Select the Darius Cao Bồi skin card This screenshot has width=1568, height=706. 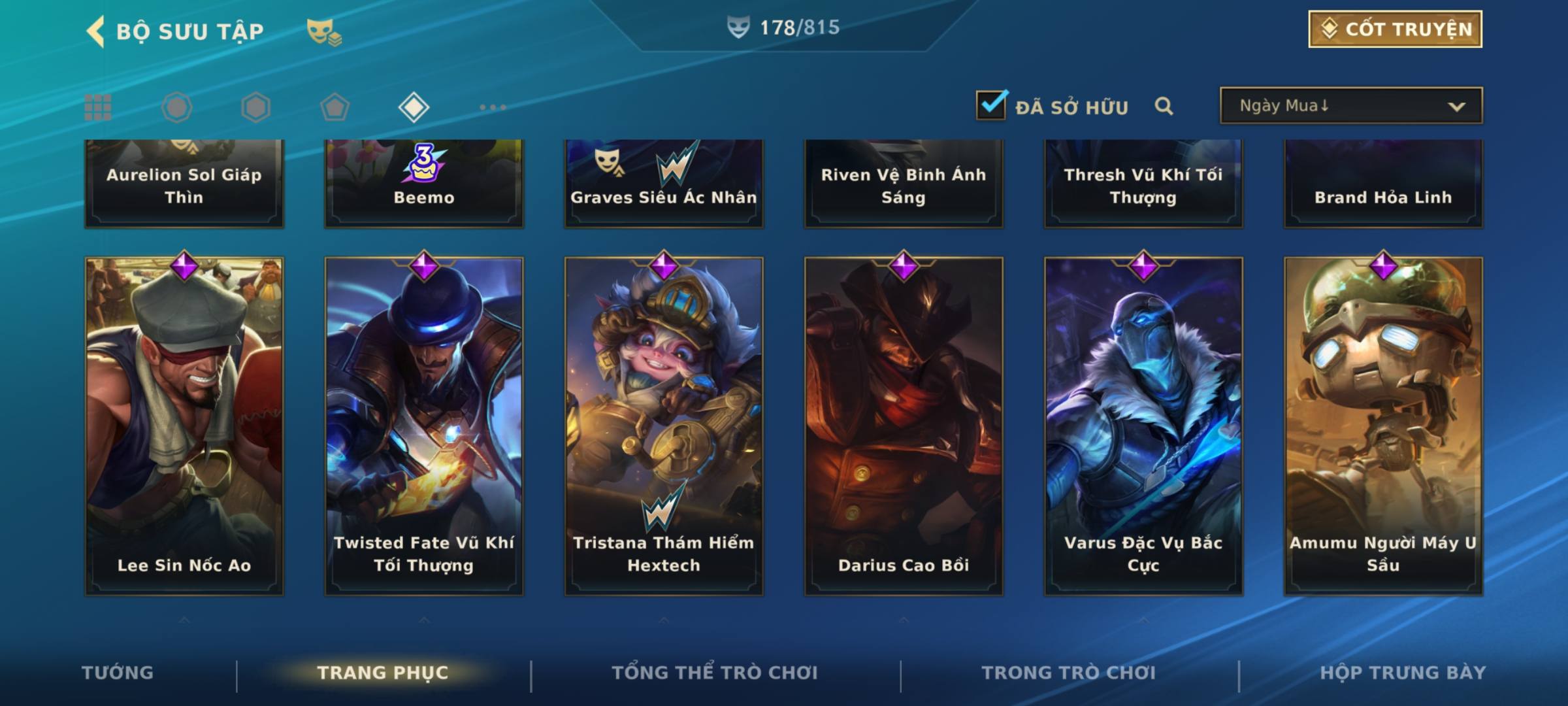point(904,426)
